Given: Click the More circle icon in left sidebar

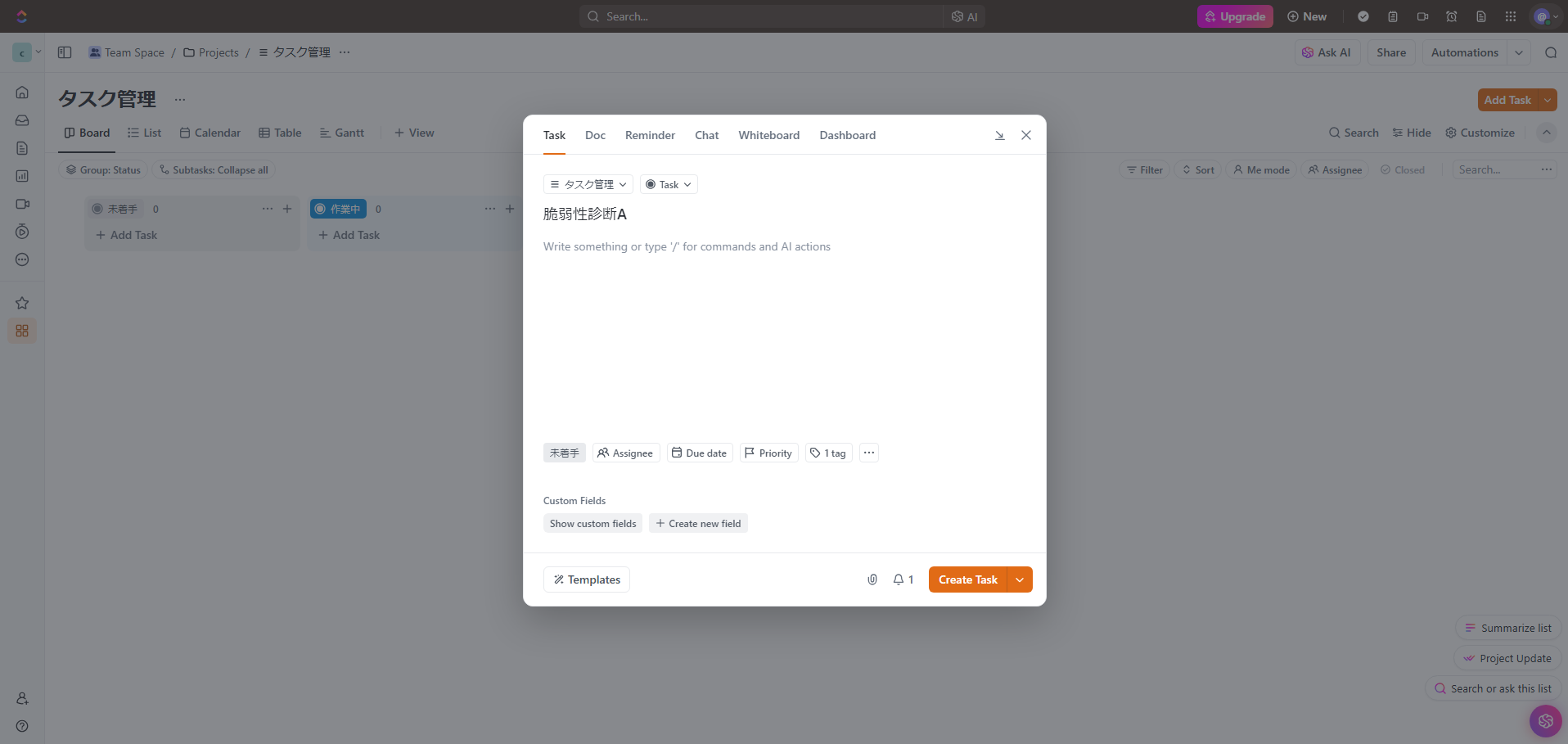Looking at the screenshot, I should 22,259.
